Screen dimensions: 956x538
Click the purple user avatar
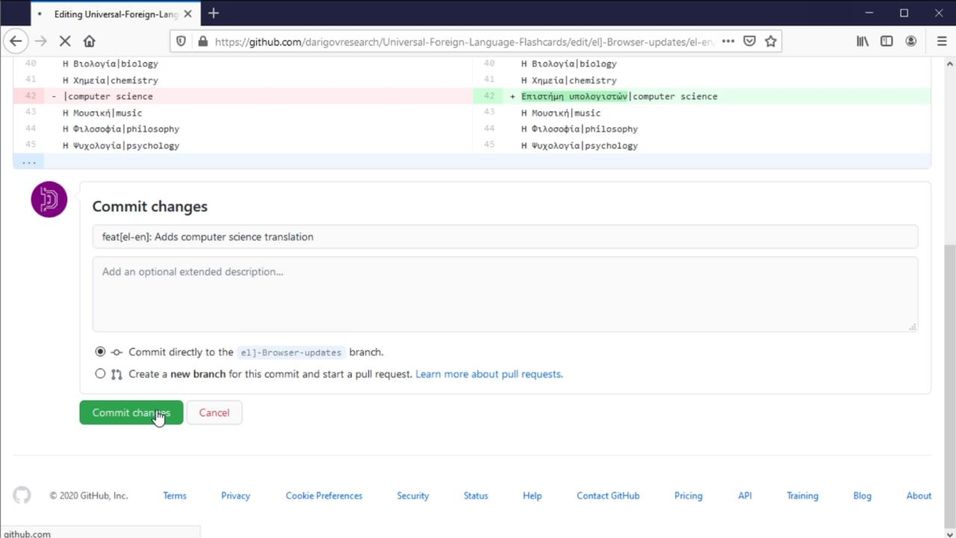pyautogui.click(x=49, y=199)
